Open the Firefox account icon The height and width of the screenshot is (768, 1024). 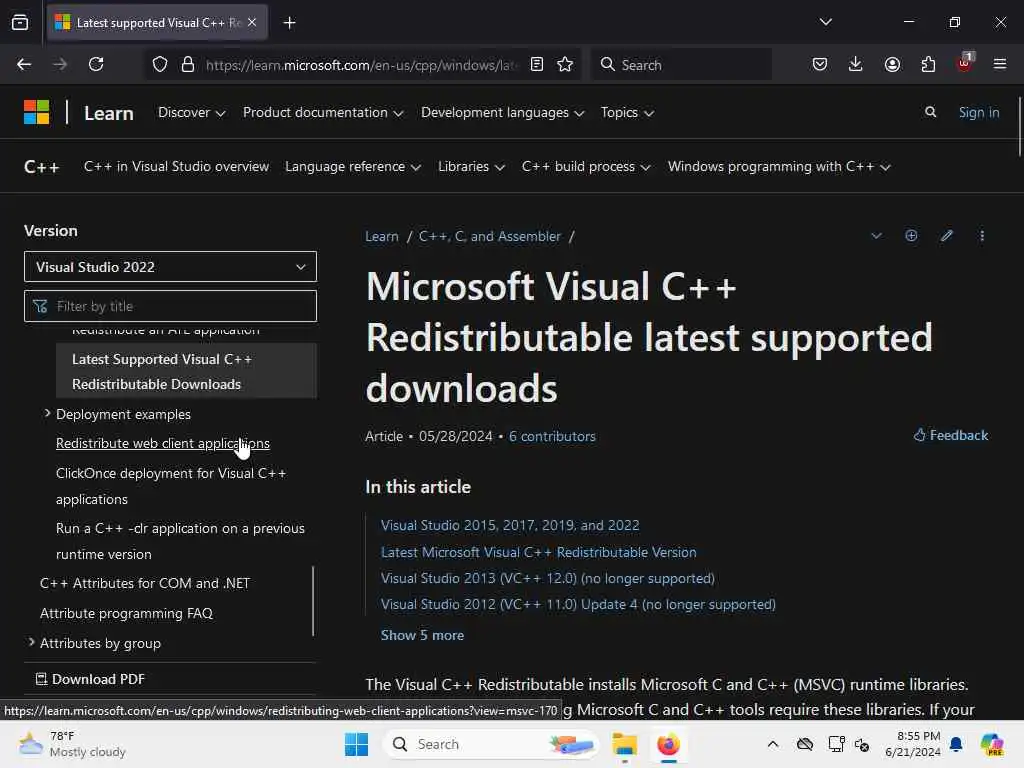(x=892, y=64)
